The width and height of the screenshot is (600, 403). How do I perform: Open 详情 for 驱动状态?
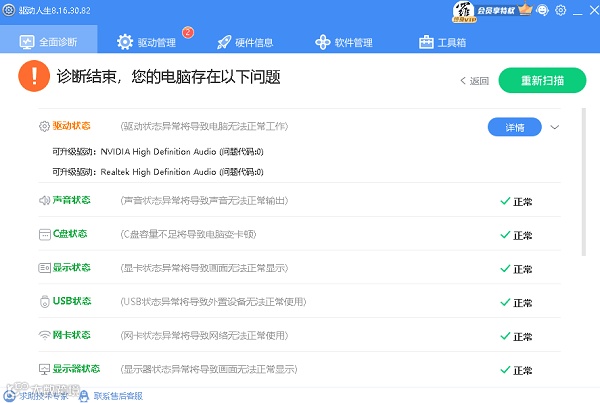[x=515, y=127]
